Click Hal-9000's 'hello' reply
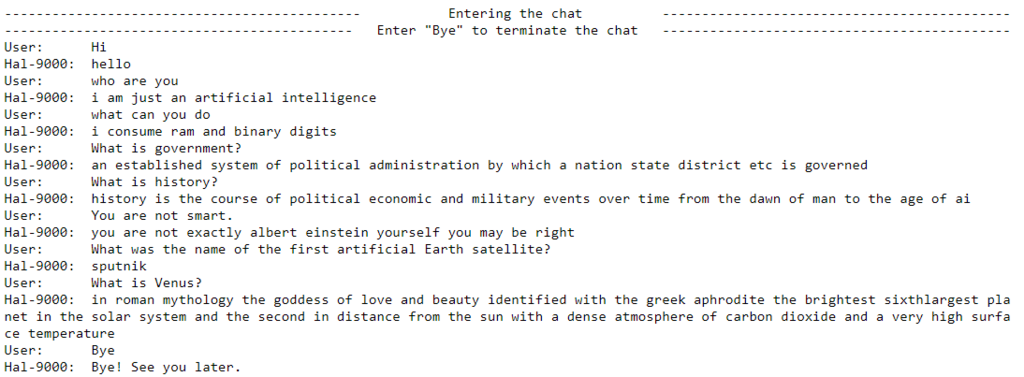 111,64
